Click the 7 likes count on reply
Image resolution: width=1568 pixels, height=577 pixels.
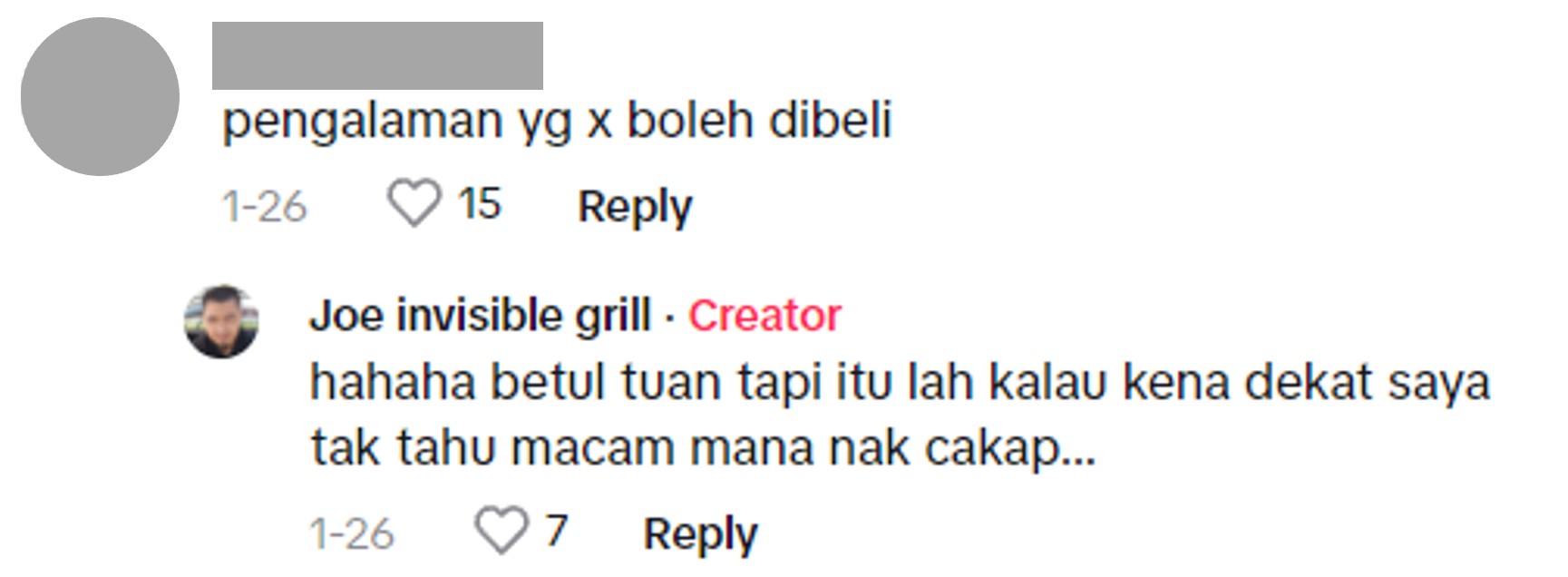[x=556, y=531]
